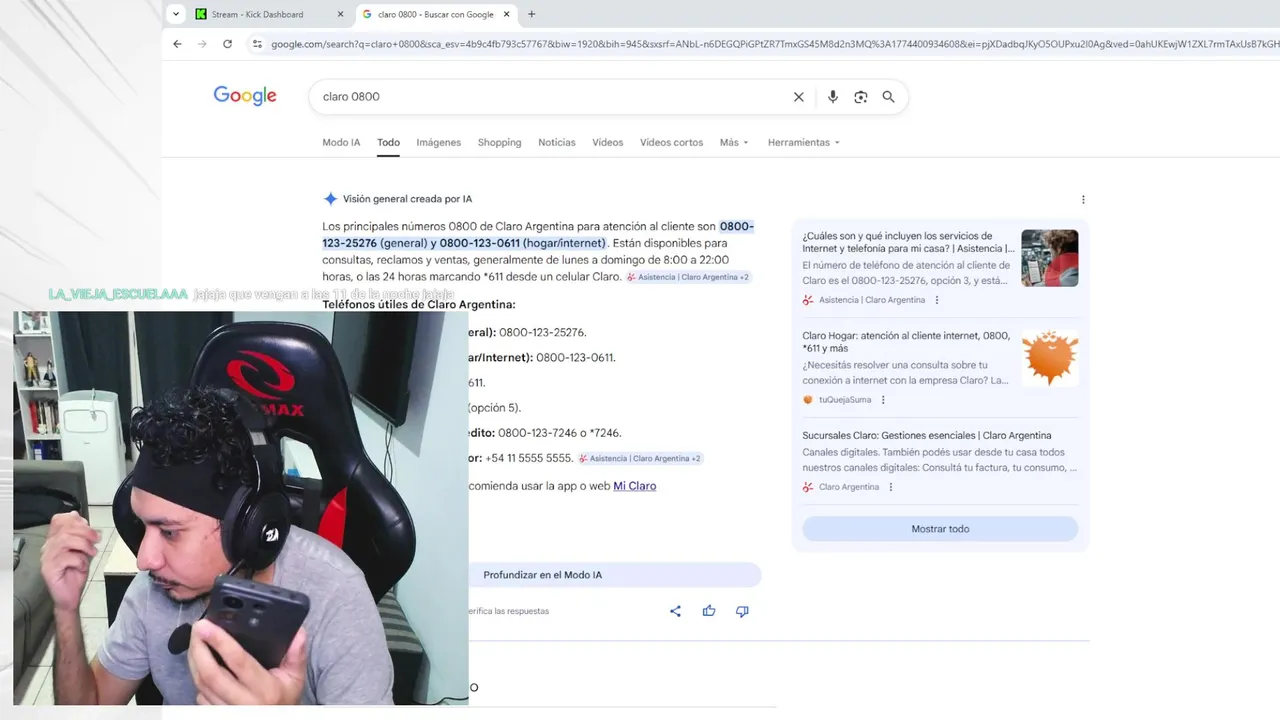The height and width of the screenshot is (720, 1280).
Task: Click the Mostrar todo button
Action: coord(940,529)
